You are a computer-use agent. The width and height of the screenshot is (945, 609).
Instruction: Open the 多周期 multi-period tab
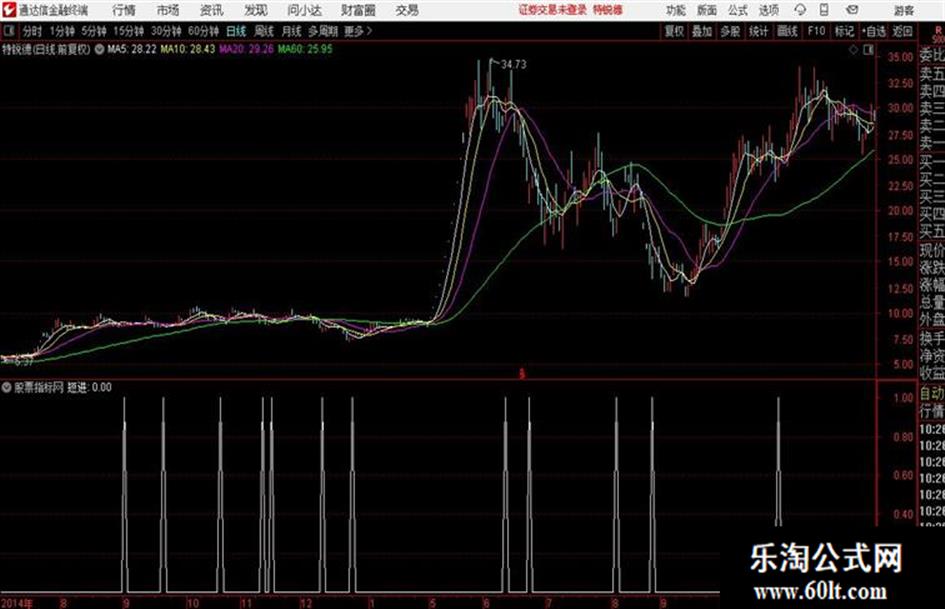click(x=323, y=31)
